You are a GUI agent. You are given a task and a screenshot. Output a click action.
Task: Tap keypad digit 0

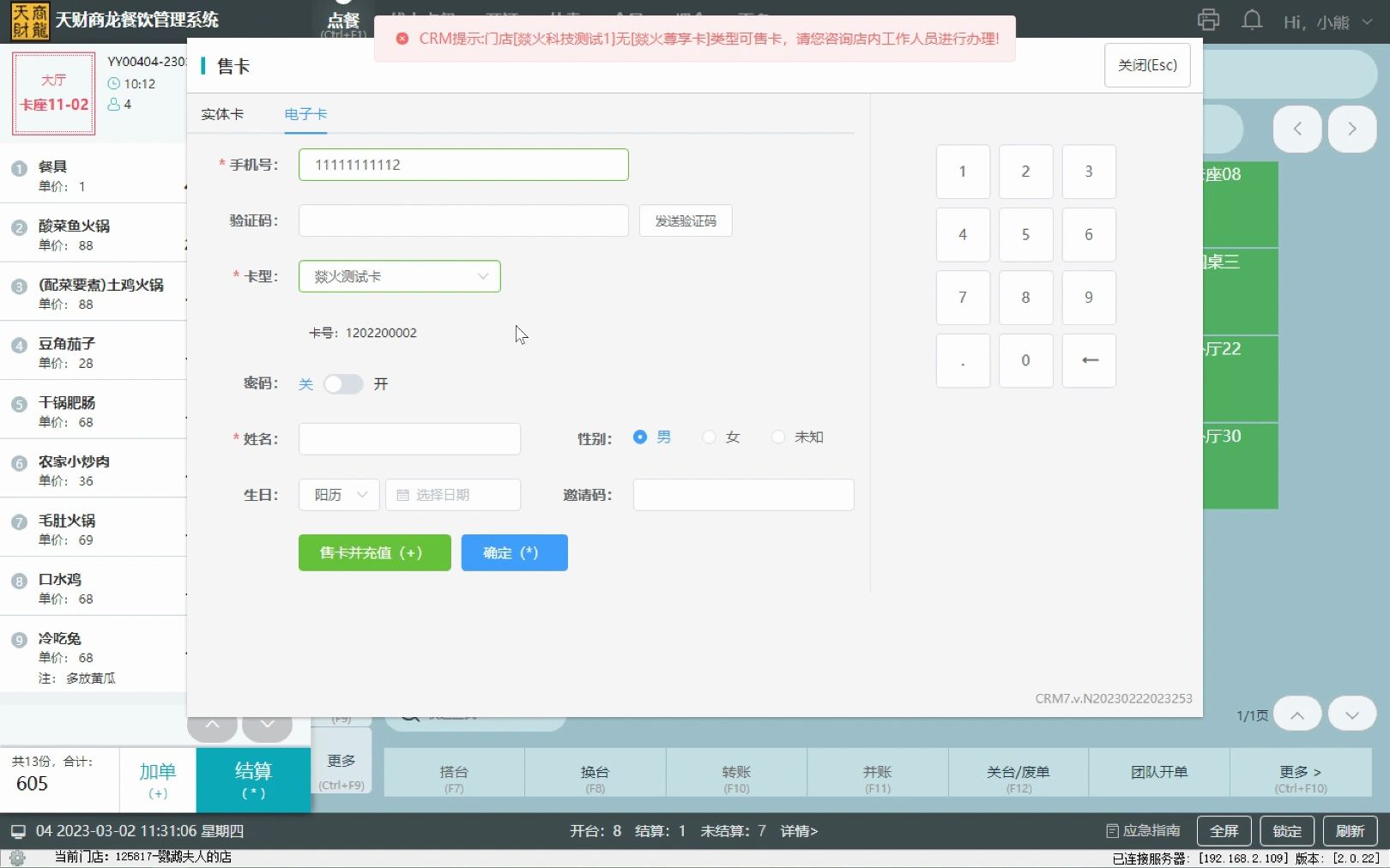1025,360
